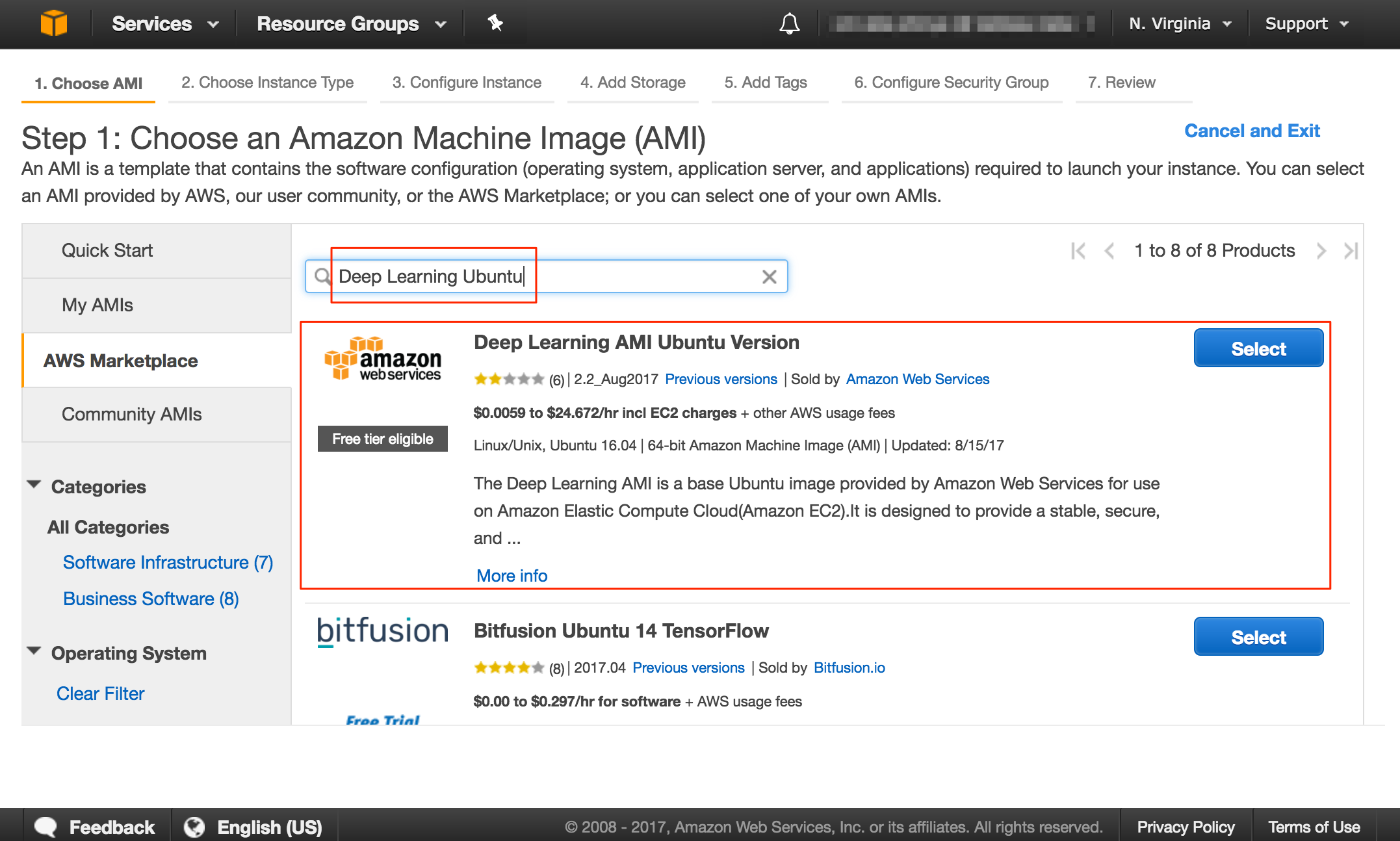
Task: Jump to first page of results
Action: click(x=1078, y=251)
